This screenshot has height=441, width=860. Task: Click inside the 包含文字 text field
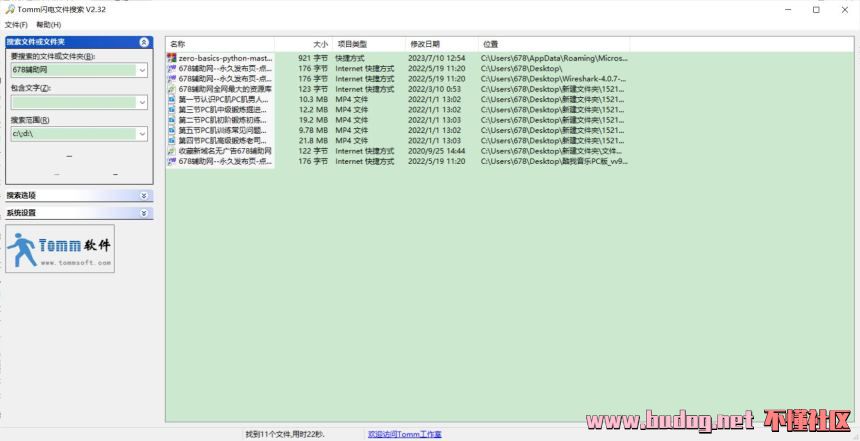(x=72, y=102)
